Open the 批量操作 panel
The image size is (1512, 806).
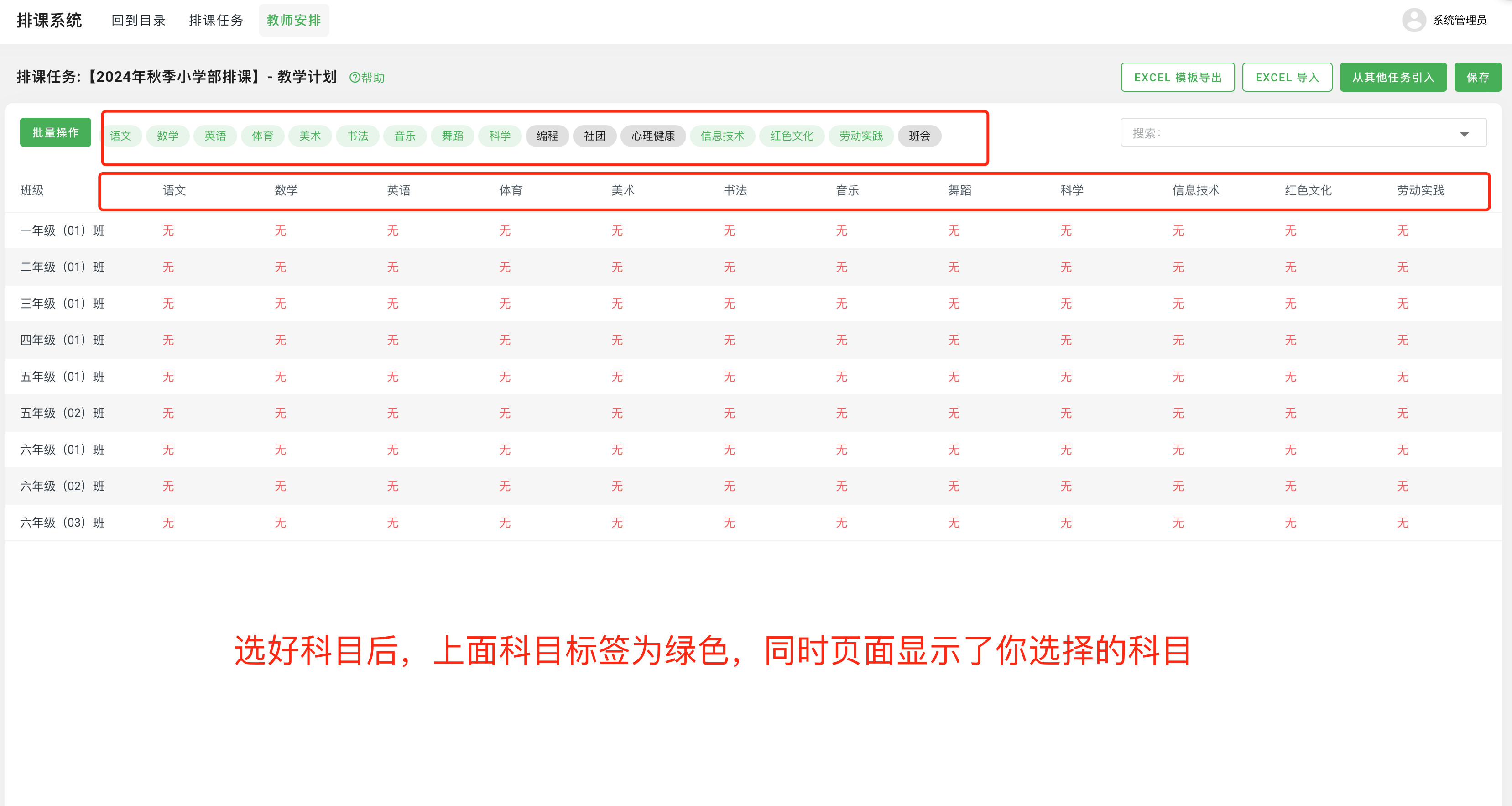point(55,132)
